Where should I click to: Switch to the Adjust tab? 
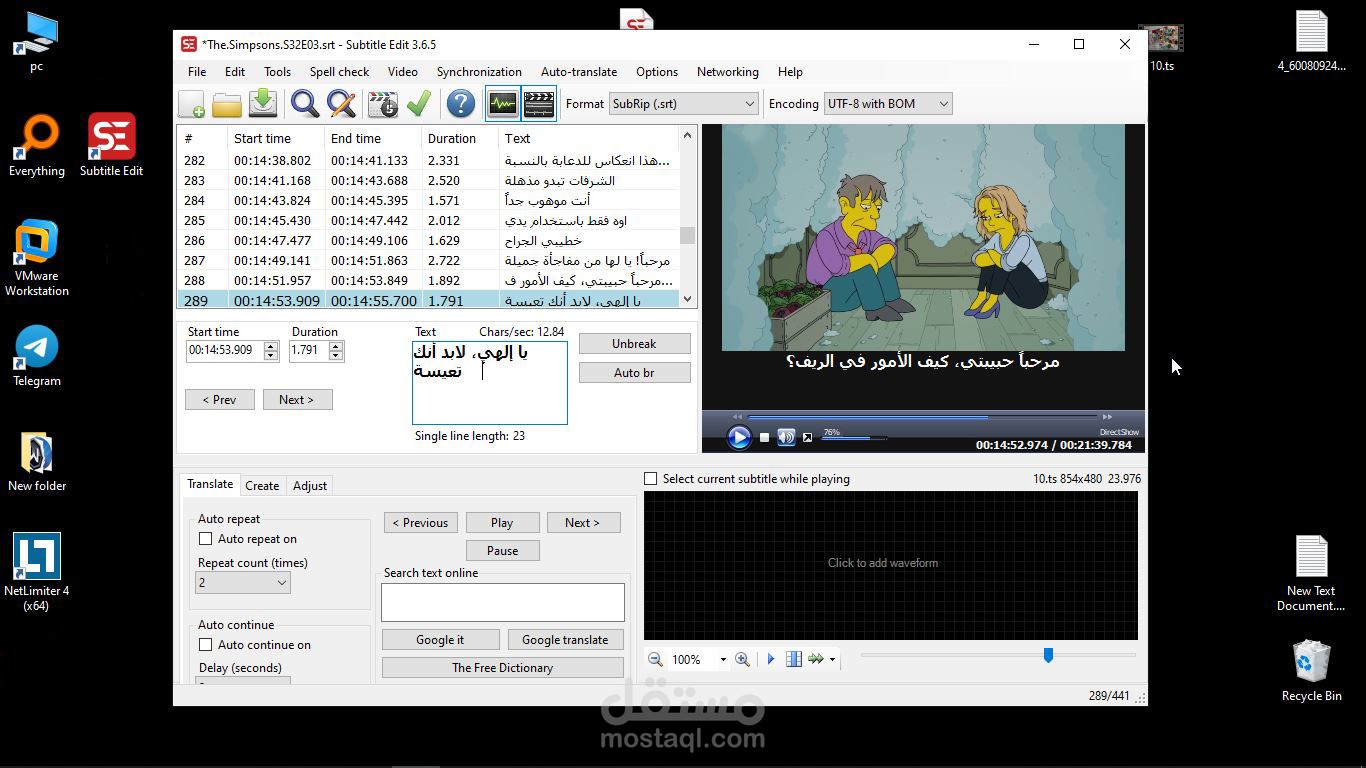point(310,485)
